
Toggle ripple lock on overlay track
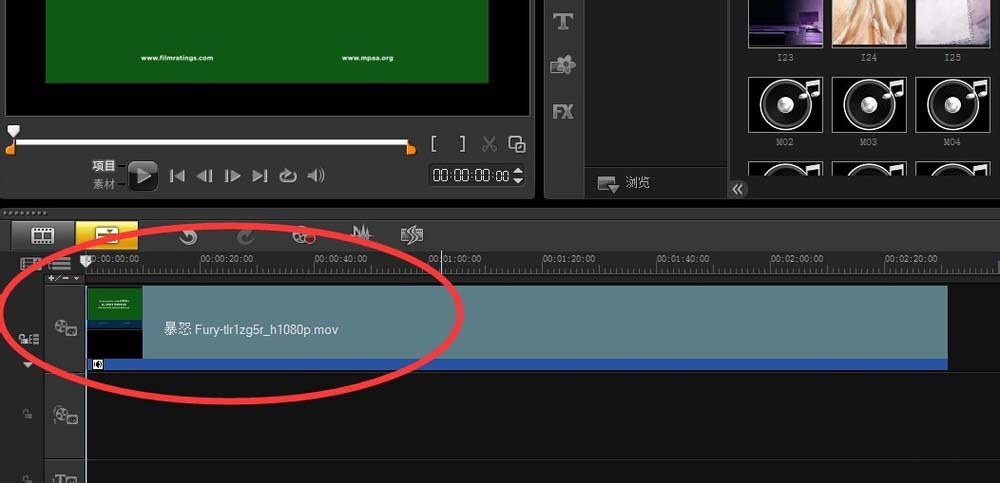(27, 414)
